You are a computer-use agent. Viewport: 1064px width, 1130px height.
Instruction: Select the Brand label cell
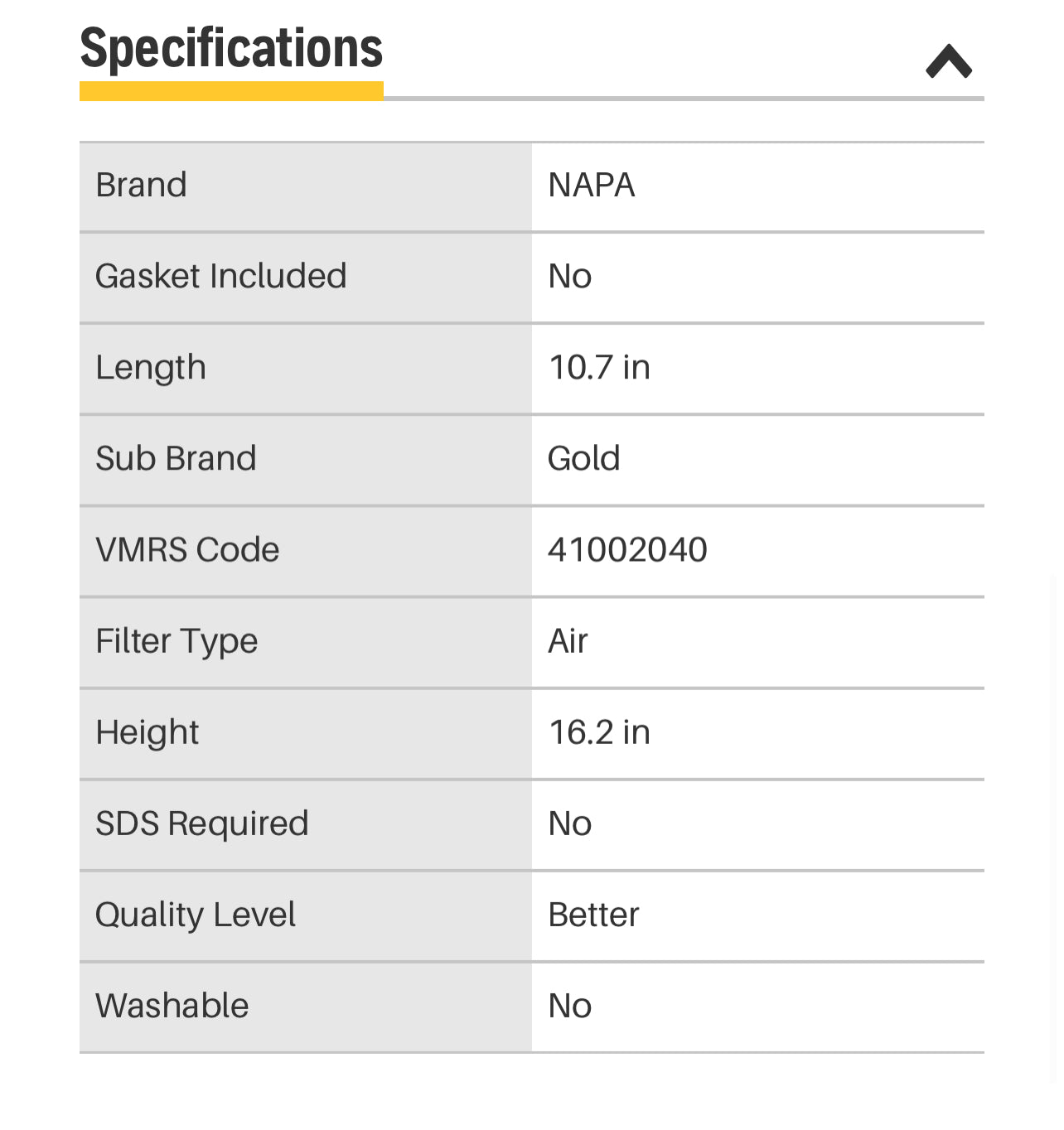(x=142, y=185)
